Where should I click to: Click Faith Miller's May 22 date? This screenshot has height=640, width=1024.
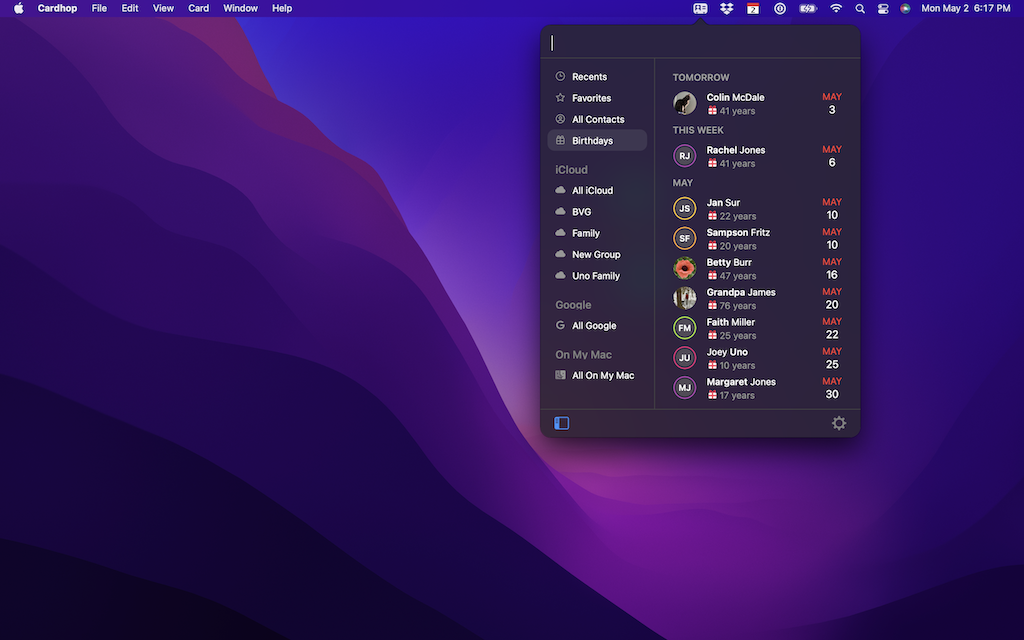[832, 328]
